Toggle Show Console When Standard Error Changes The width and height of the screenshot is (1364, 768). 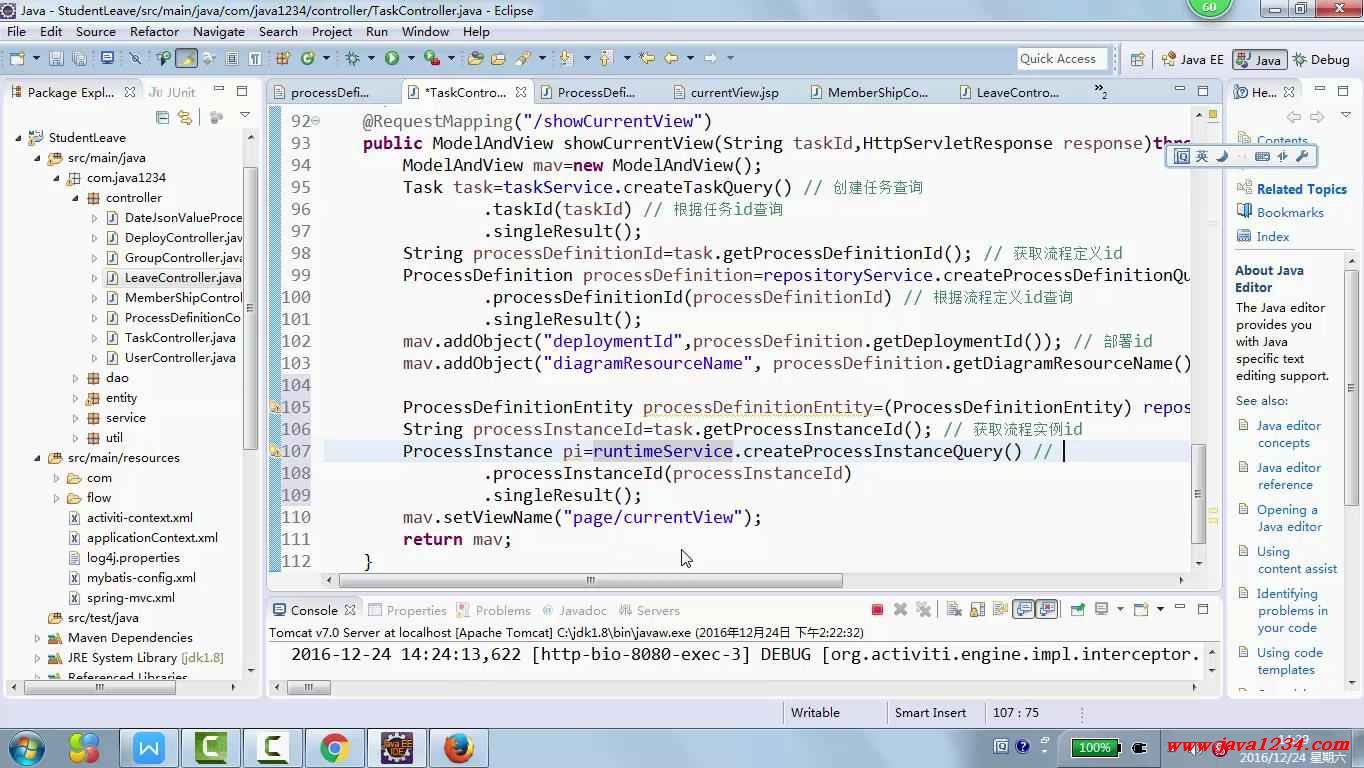point(1047,609)
